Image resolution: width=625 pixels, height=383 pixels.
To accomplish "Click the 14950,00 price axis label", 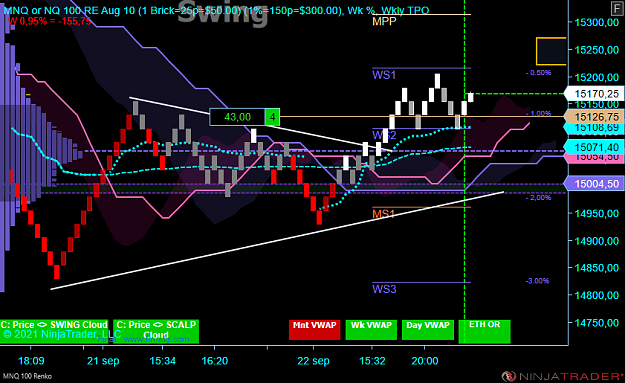I will click(x=597, y=214).
